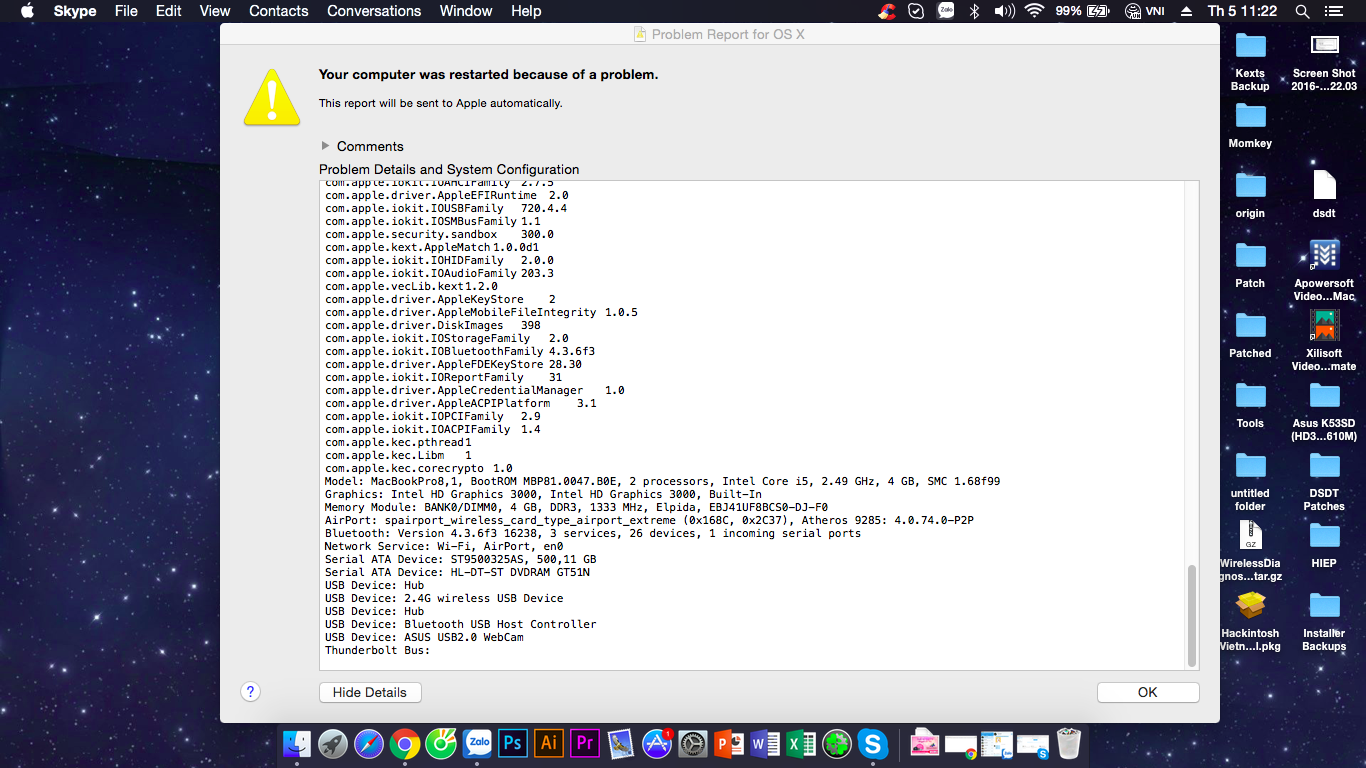Expand the Comments disclosure triangle
This screenshot has height=768, width=1366.
(x=325, y=146)
